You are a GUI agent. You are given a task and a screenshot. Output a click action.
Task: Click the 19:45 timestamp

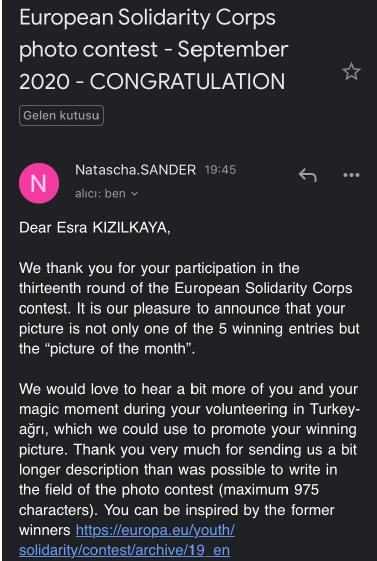tap(220, 170)
